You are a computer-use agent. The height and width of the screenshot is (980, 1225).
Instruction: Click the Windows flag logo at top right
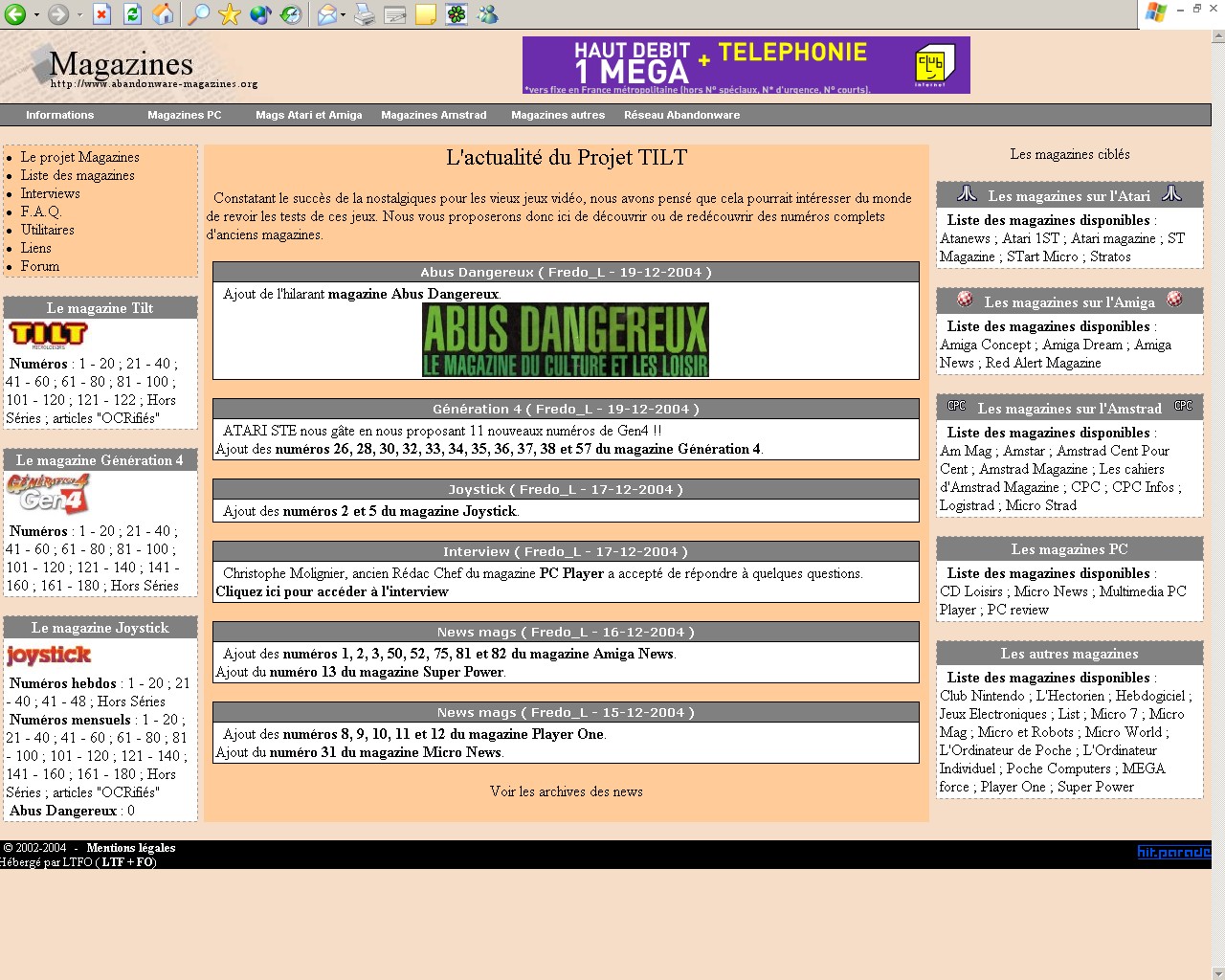pos(1156,12)
